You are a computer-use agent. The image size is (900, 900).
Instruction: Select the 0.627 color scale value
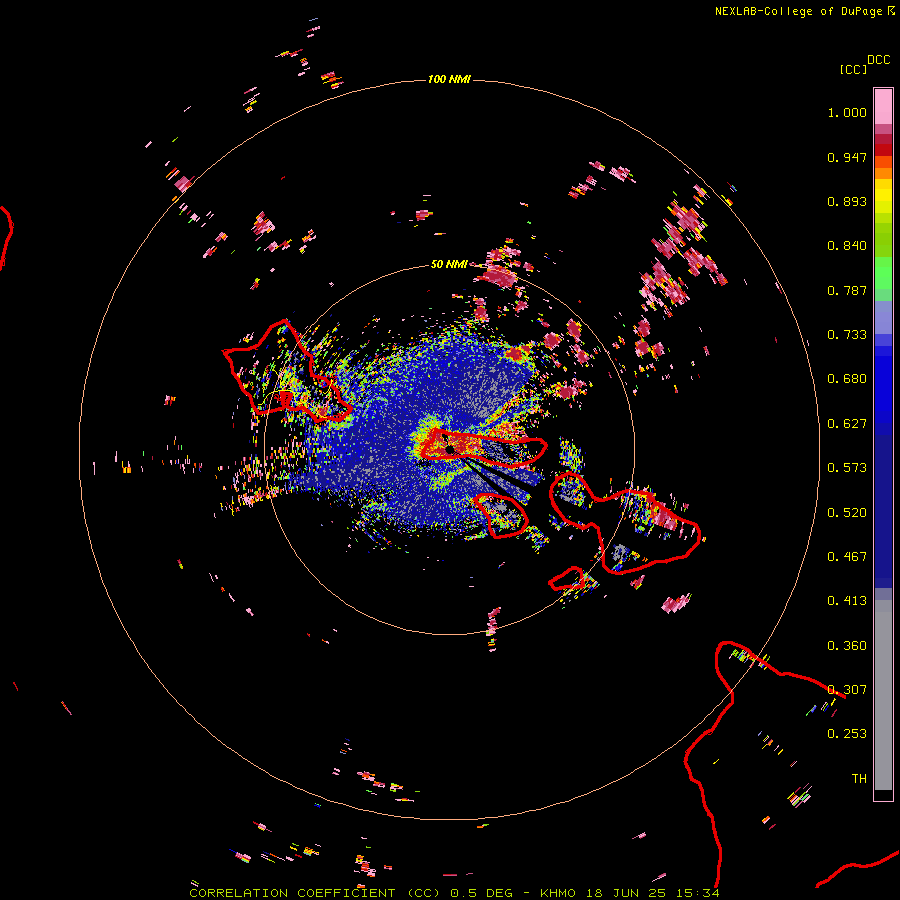tap(847, 424)
